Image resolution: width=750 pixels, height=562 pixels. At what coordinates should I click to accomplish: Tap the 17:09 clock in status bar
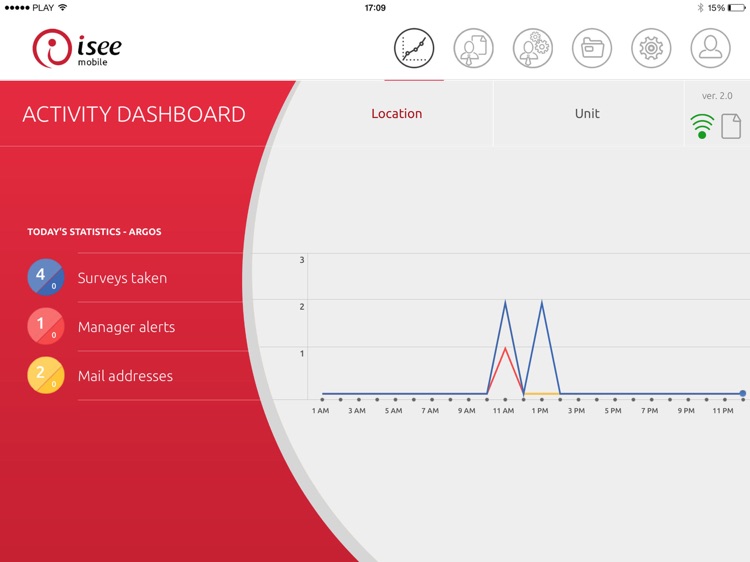pos(375,8)
